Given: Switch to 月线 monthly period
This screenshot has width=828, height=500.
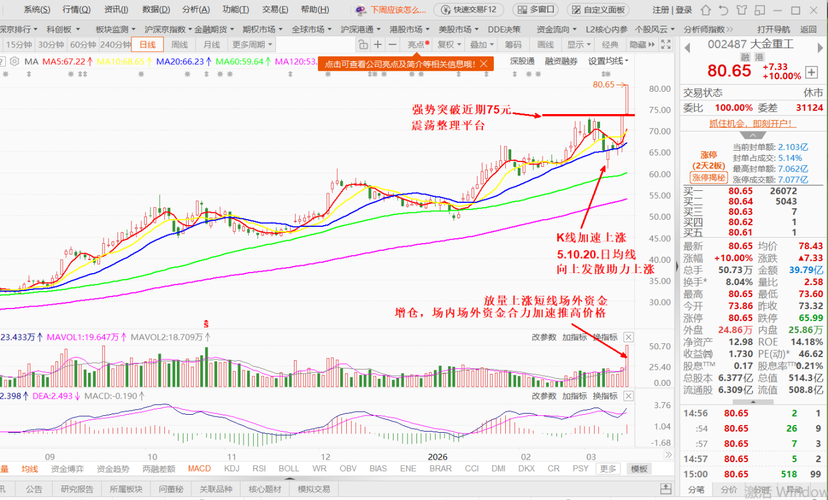Looking at the screenshot, I should coord(211,45).
